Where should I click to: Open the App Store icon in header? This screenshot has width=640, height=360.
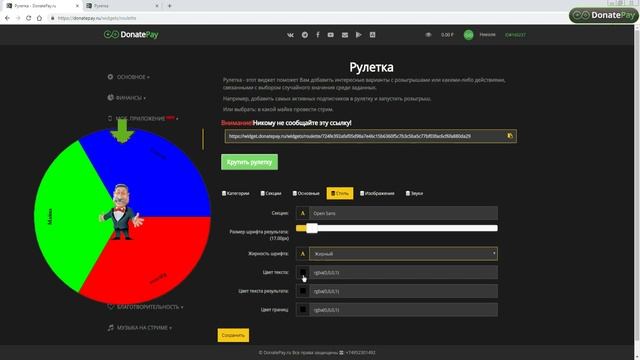(x=372, y=35)
